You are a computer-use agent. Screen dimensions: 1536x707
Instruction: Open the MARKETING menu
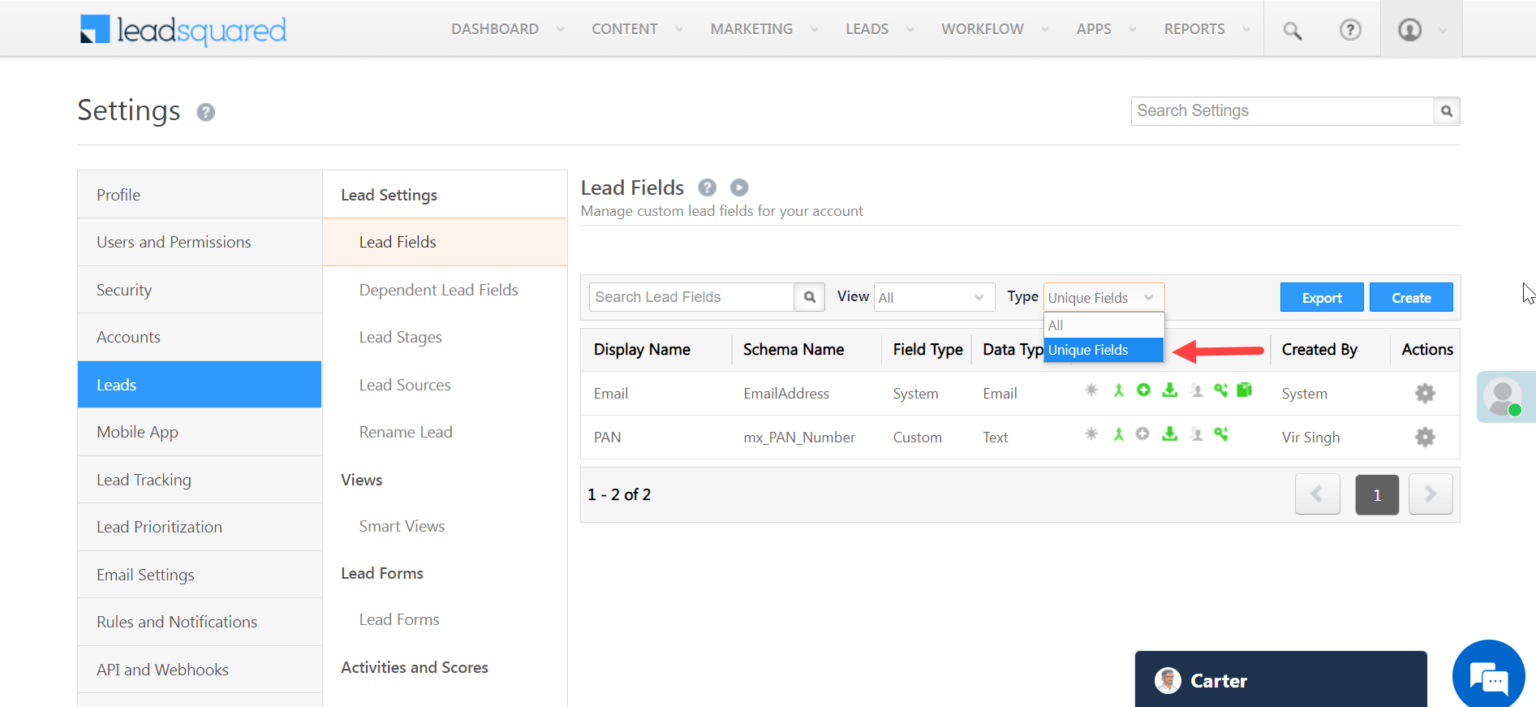752,29
